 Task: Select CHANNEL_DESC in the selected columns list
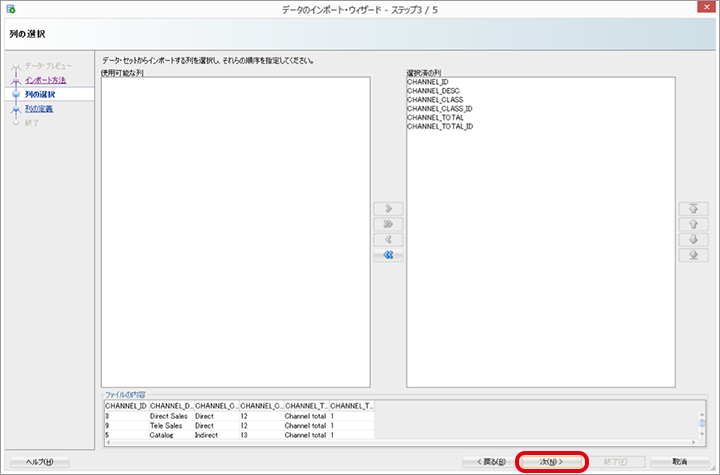tap(432, 91)
